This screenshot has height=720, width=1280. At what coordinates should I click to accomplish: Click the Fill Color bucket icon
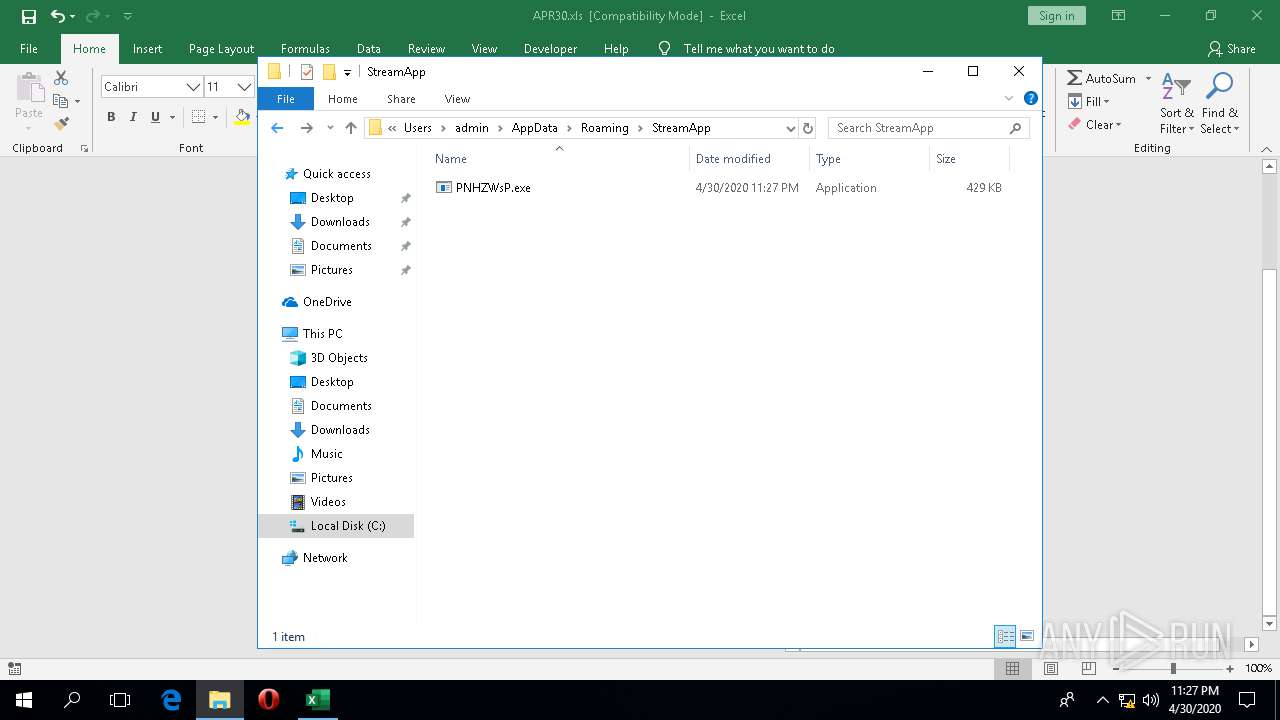242,117
